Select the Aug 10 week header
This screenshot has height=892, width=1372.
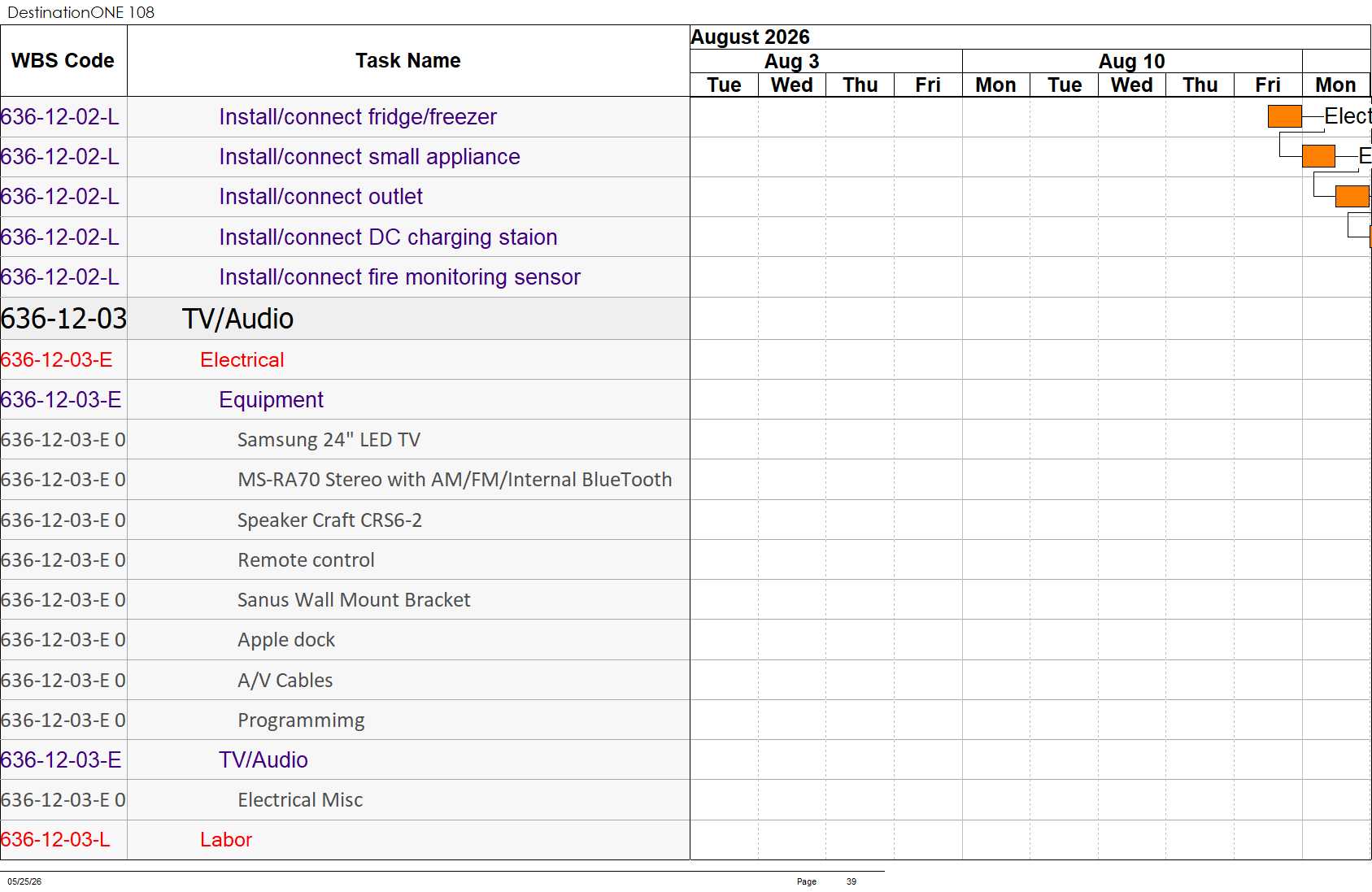point(1131,62)
